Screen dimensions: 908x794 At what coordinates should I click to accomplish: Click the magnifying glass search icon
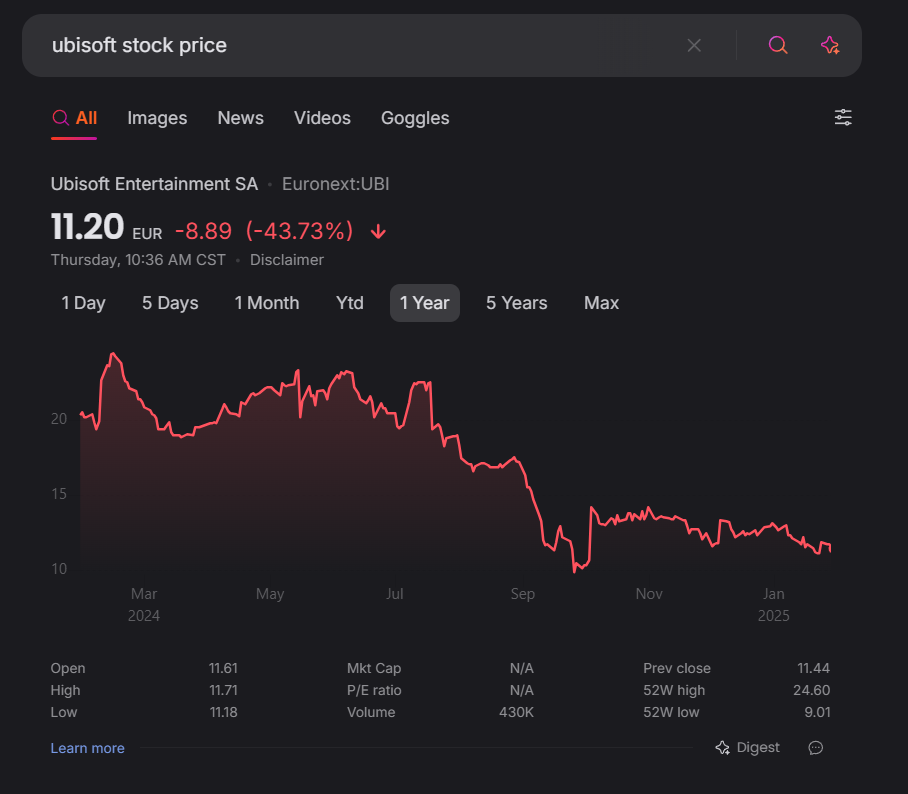pos(778,45)
